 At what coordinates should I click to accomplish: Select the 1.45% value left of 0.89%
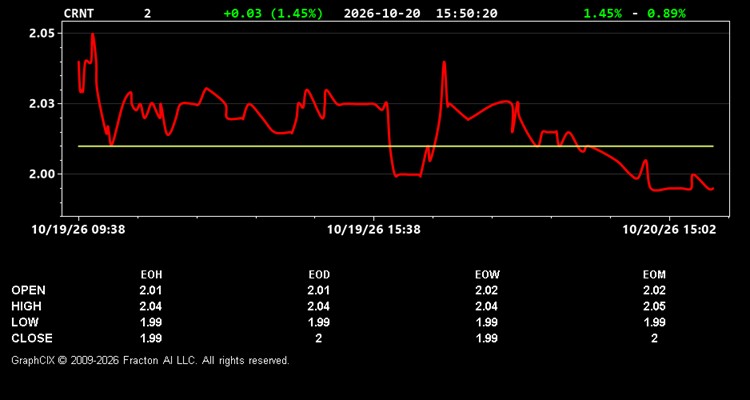click(603, 13)
